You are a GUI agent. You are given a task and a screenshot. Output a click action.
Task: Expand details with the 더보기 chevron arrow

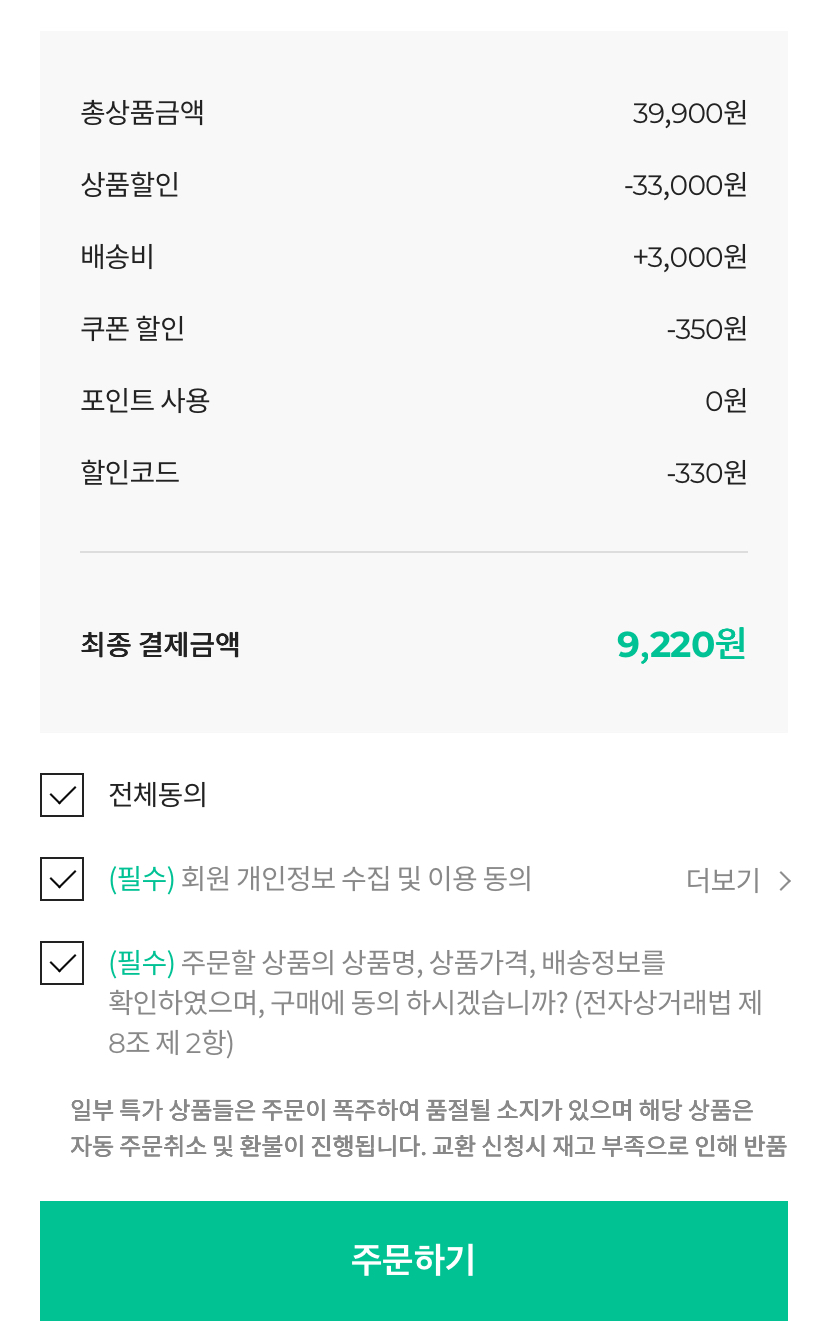point(785,881)
